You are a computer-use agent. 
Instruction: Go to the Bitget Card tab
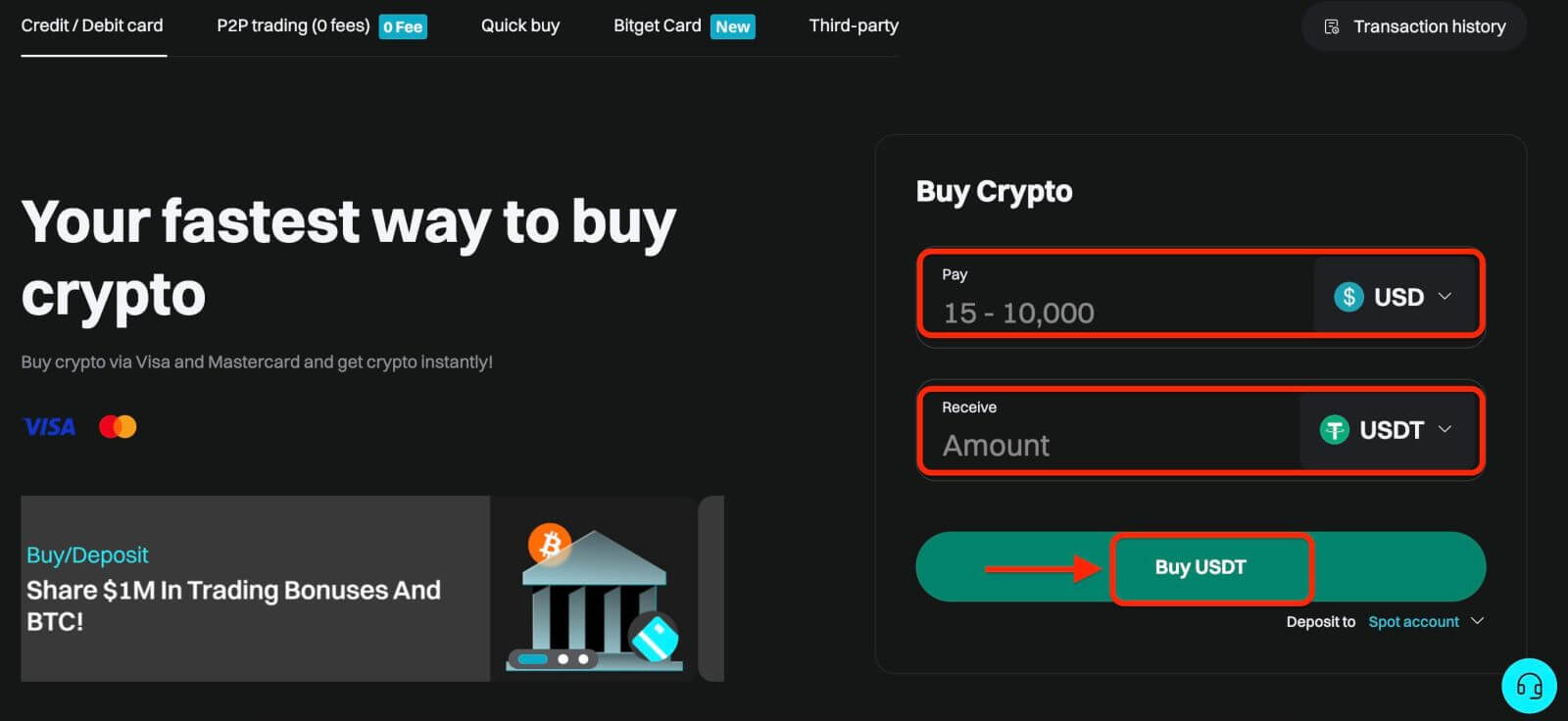(657, 26)
